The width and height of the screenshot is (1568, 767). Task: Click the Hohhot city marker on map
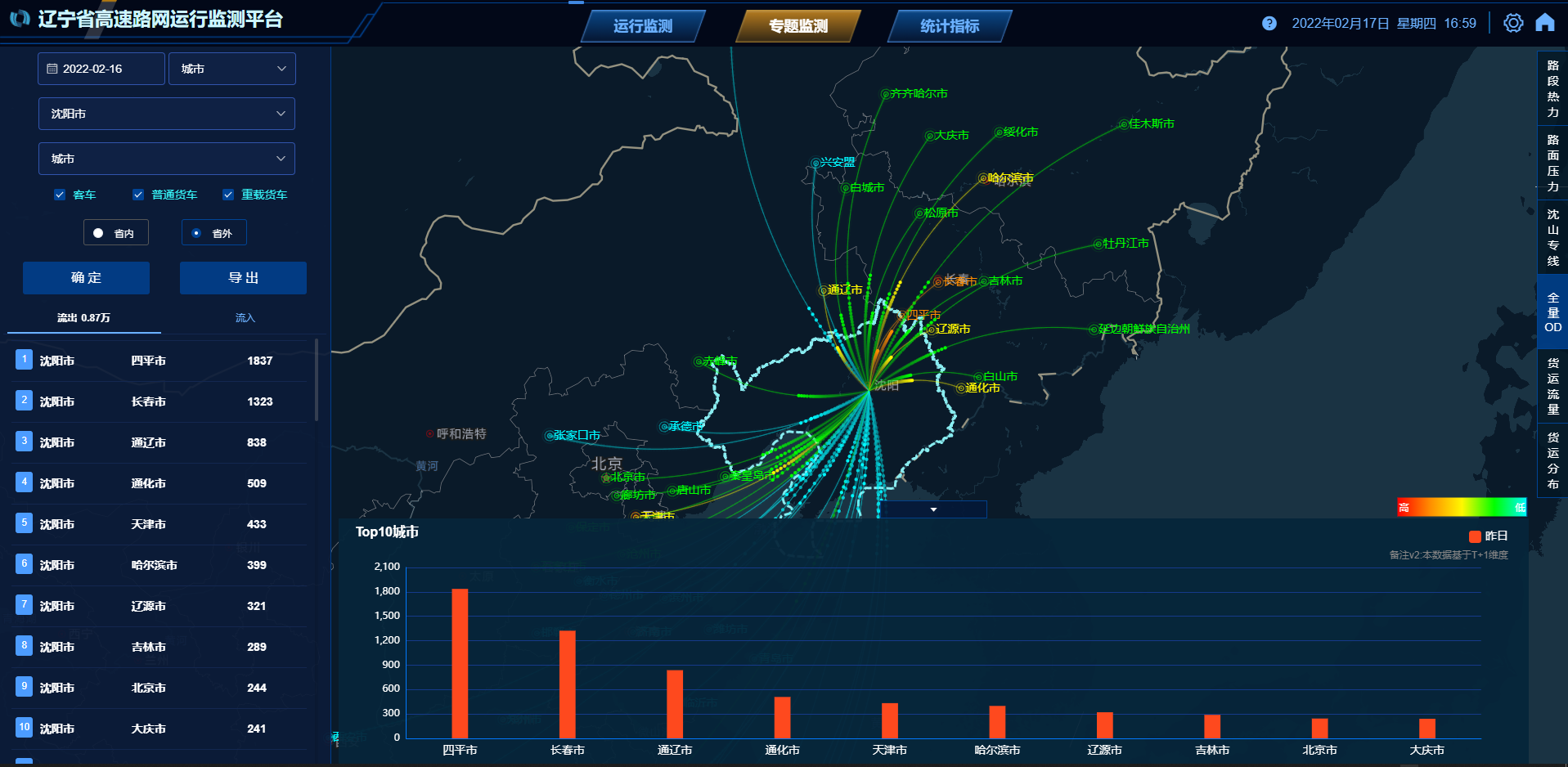click(430, 434)
